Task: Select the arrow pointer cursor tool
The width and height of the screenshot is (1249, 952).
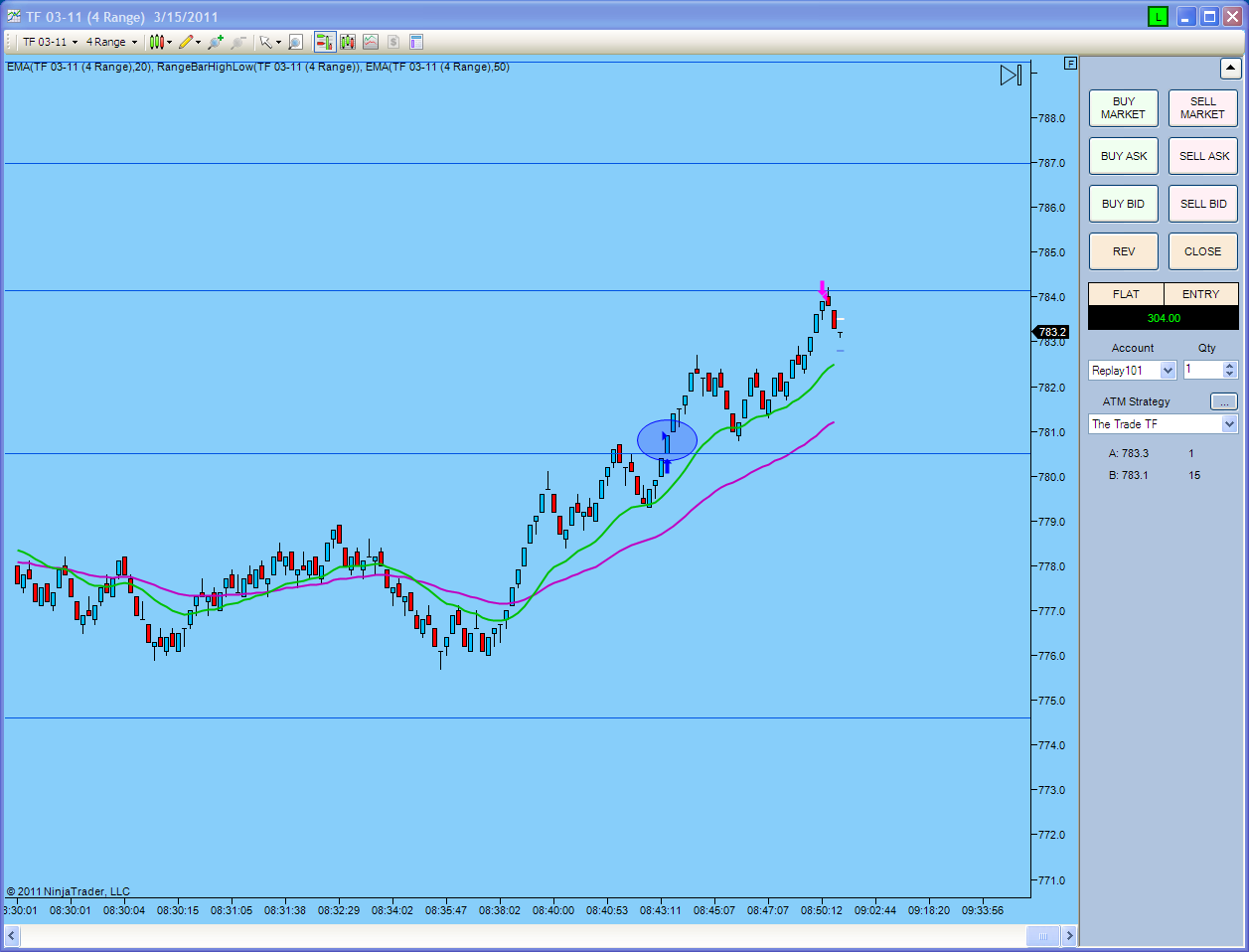Action: [265, 42]
